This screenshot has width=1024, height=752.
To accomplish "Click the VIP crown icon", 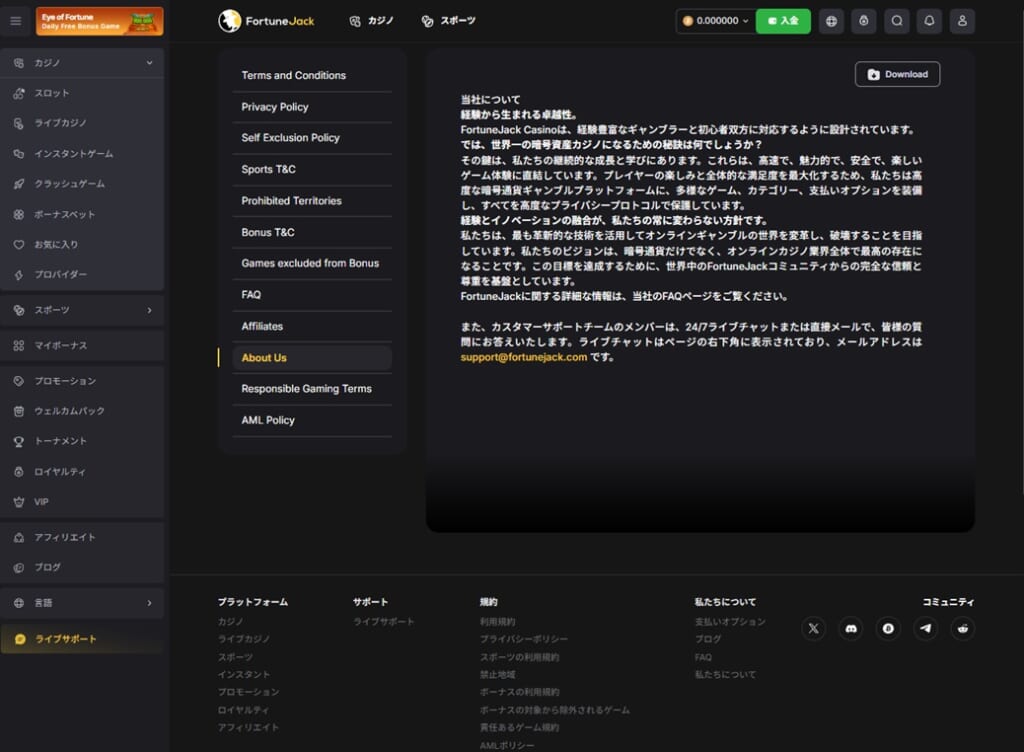I will [19, 502].
